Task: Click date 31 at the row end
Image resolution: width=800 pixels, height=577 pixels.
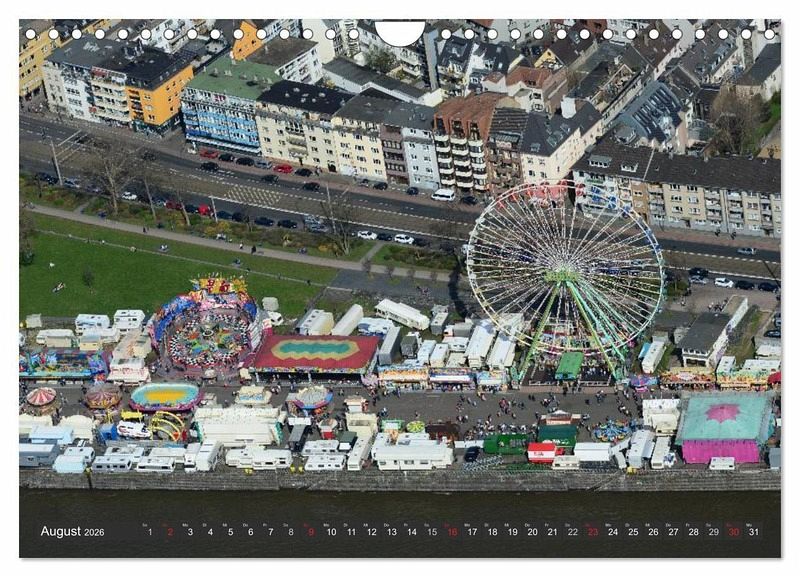Action: pos(753,532)
